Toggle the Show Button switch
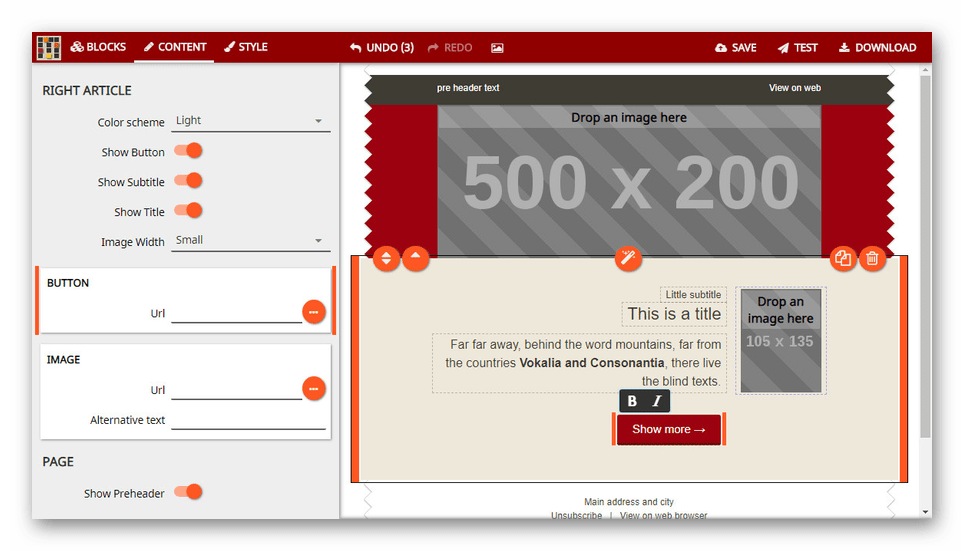Viewport: 964px width, 551px height. [x=188, y=151]
